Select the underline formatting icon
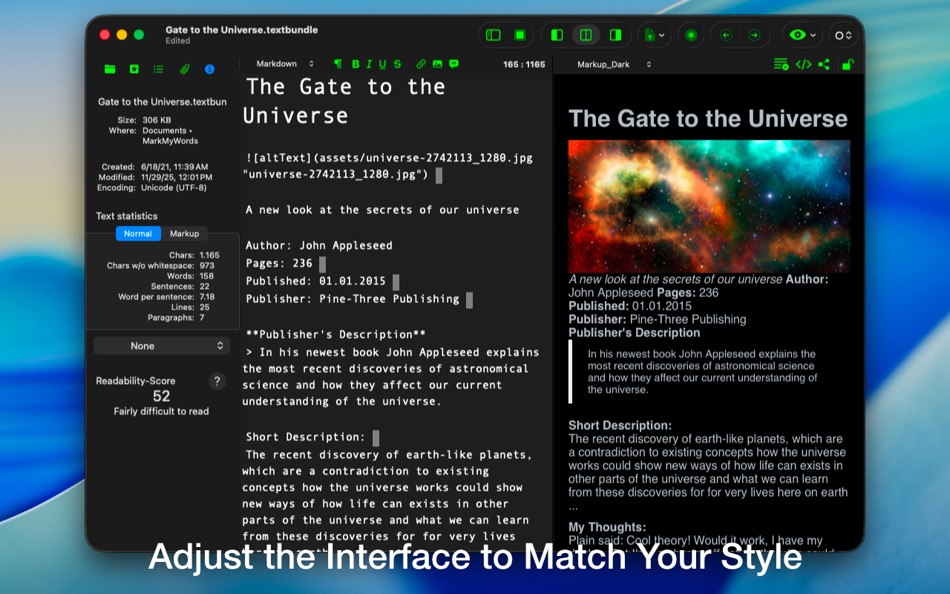This screenshot has width=950, height=594. tap(384, 63)
